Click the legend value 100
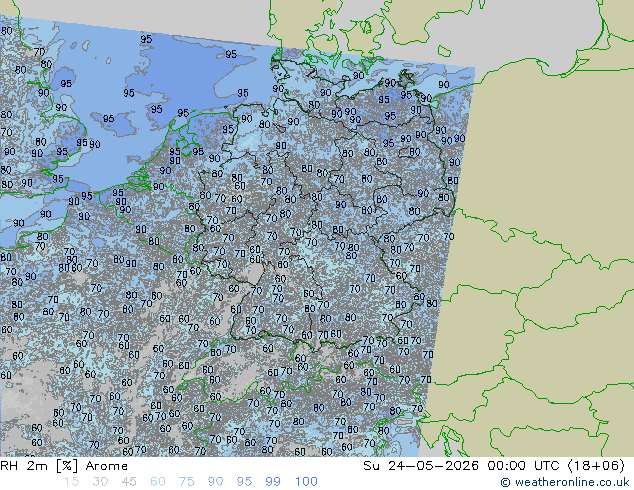The height and width of the screenshot is (490, 634). point(306,482)
